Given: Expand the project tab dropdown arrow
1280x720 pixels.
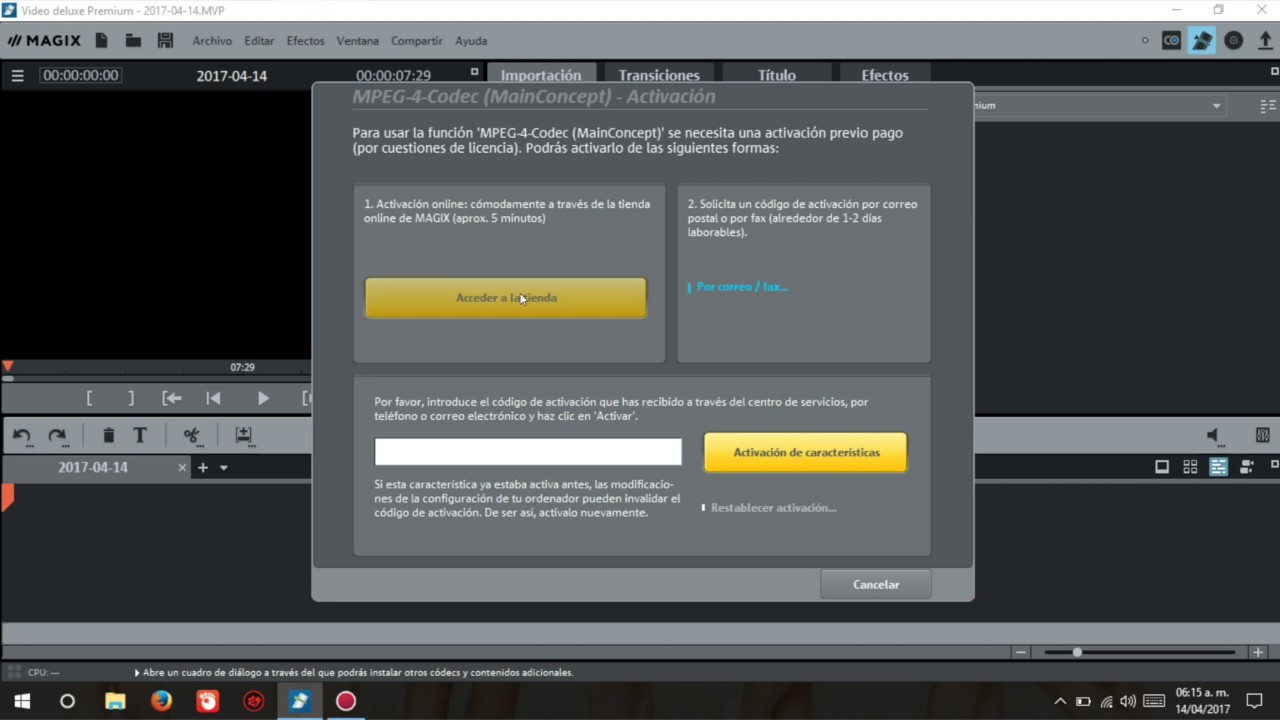Looking at the screenshot, I should (224, 468).
